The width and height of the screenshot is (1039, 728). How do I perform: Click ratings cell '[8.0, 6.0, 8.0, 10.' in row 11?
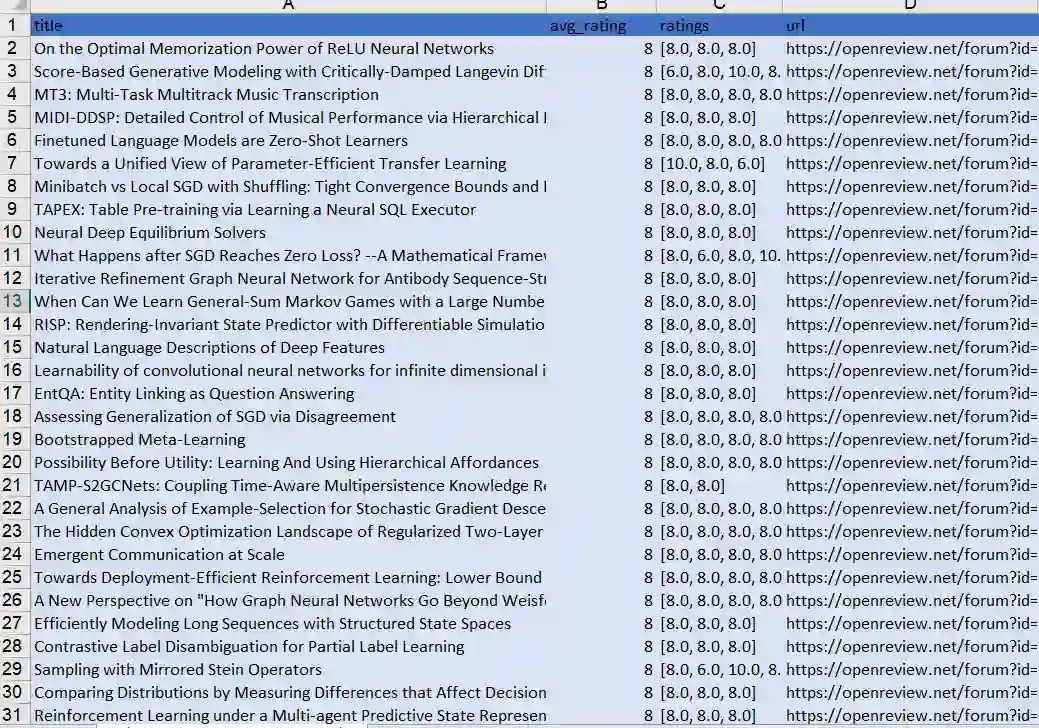(x=719, y=256)
